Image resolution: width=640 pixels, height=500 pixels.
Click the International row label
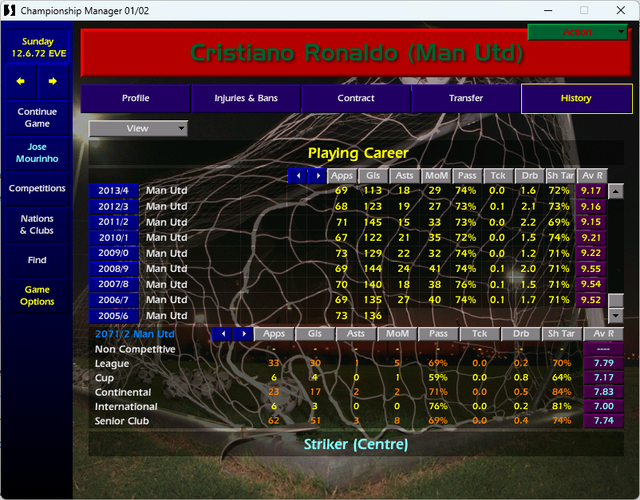pyautogui.click(x=126, y=407)
